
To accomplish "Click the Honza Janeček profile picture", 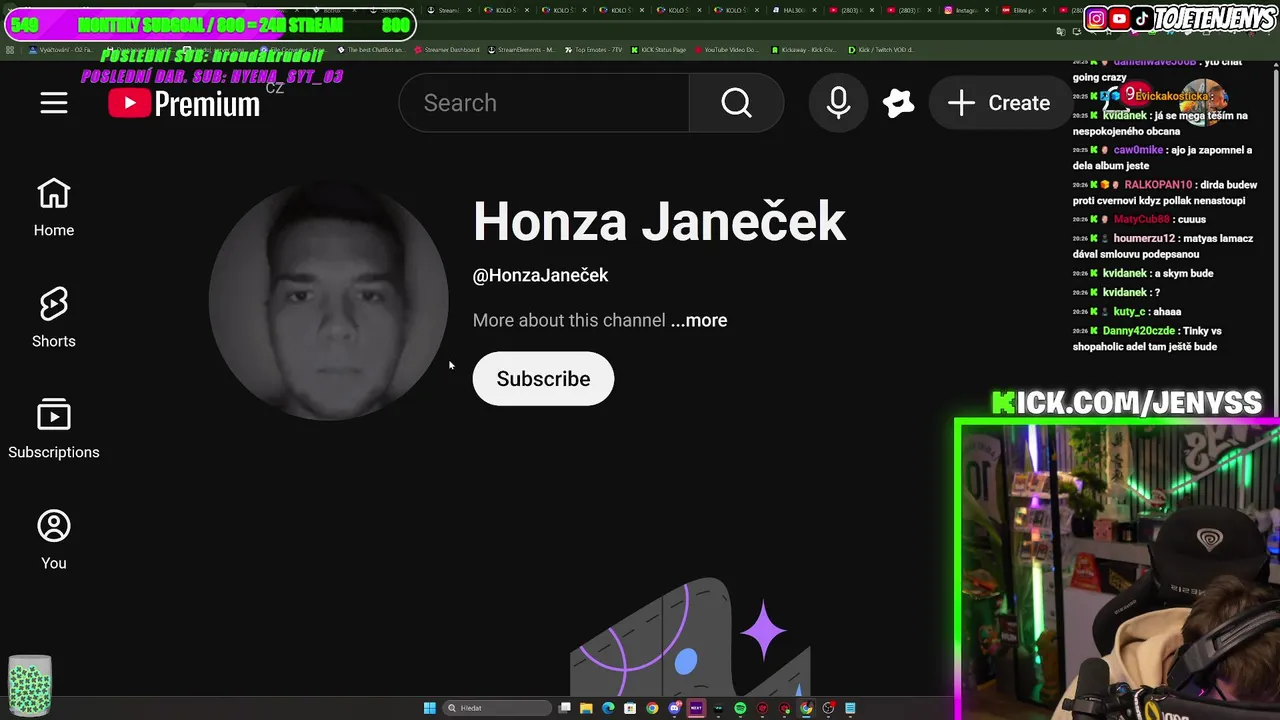I will coord(329,302).
